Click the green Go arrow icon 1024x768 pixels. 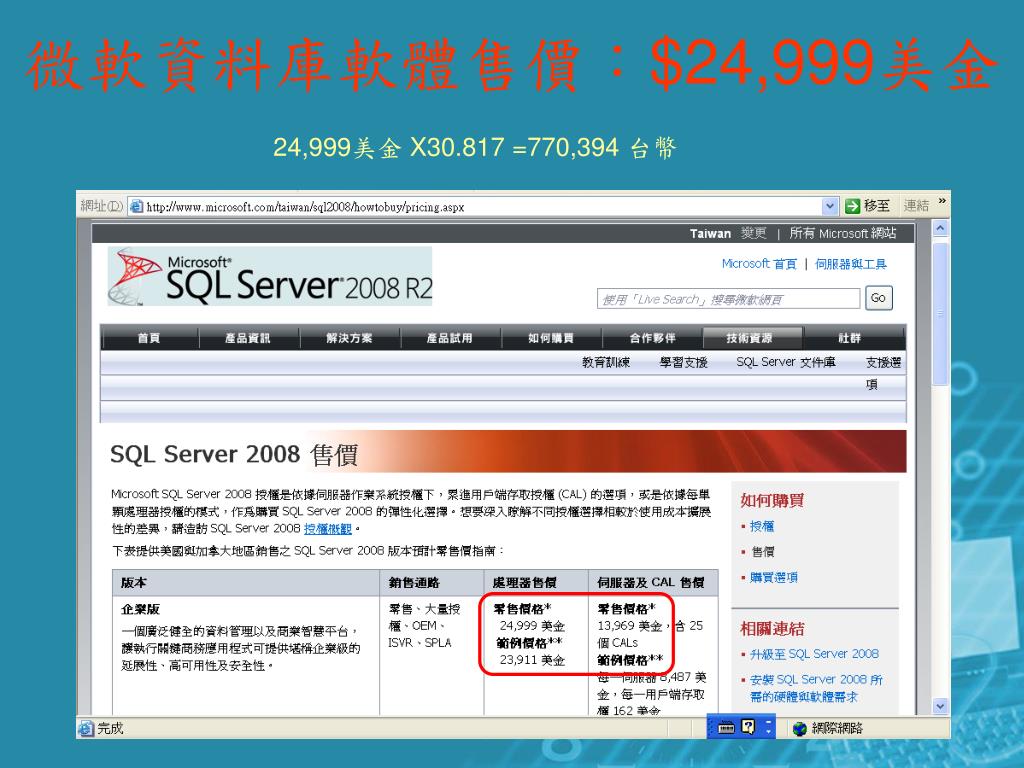[852, 206]
